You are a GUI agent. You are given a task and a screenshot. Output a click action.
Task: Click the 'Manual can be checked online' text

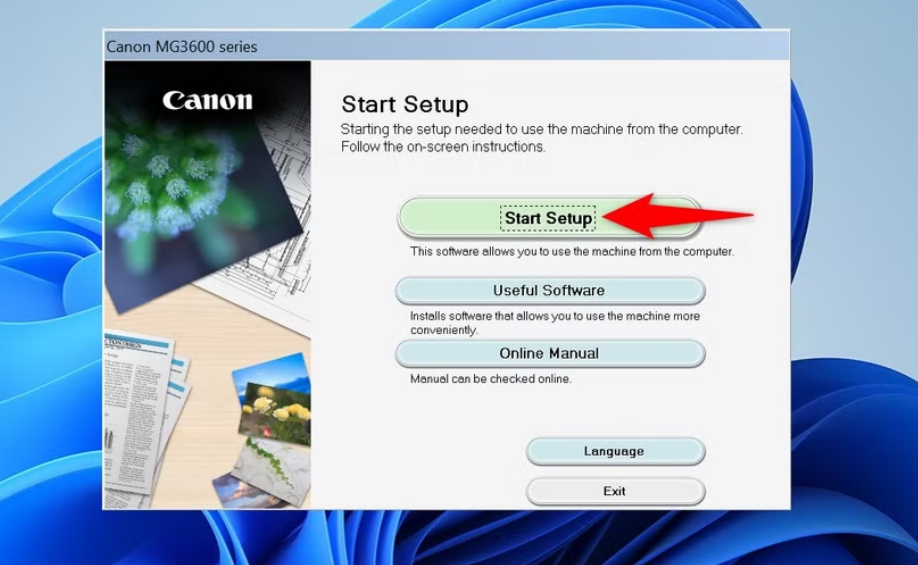(x=490, y=380)
